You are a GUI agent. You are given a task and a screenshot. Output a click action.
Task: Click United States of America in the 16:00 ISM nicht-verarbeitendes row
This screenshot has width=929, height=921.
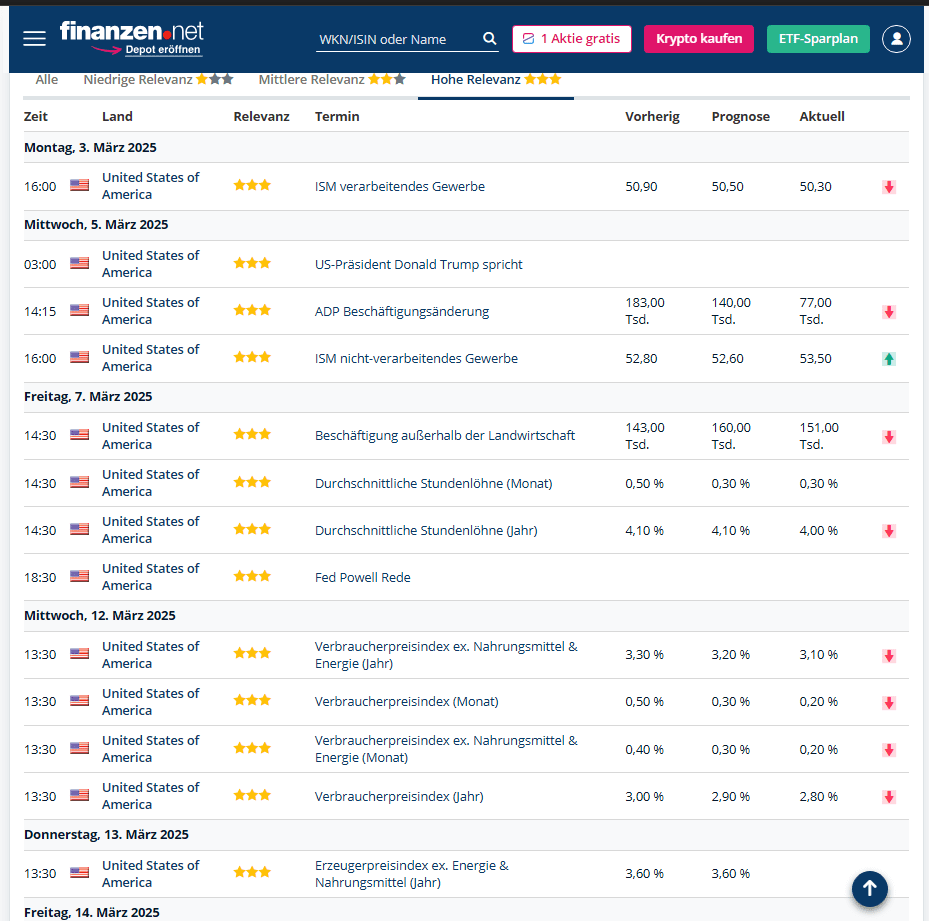click(x=150, y=358)
